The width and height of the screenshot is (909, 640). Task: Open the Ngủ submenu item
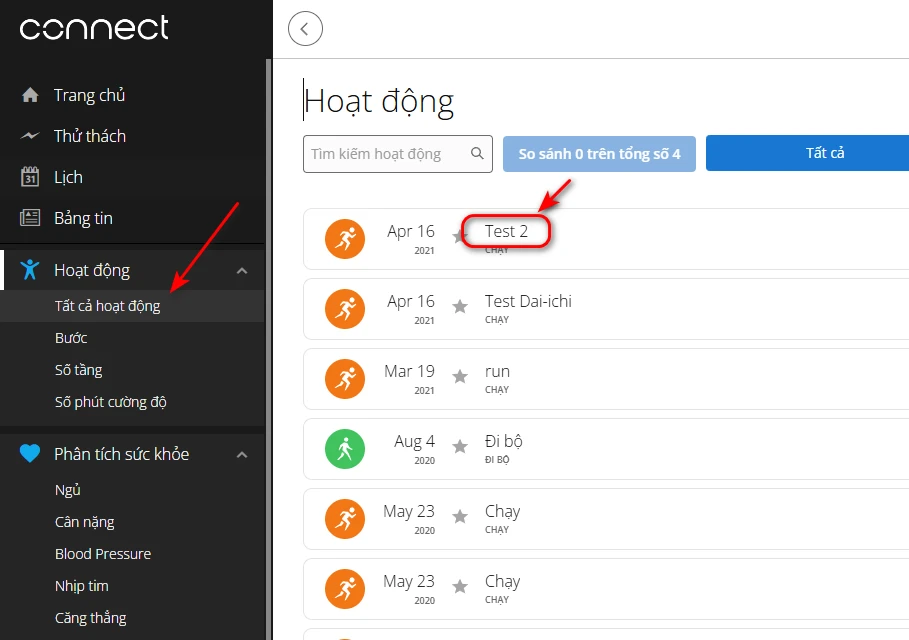(67, 490)
